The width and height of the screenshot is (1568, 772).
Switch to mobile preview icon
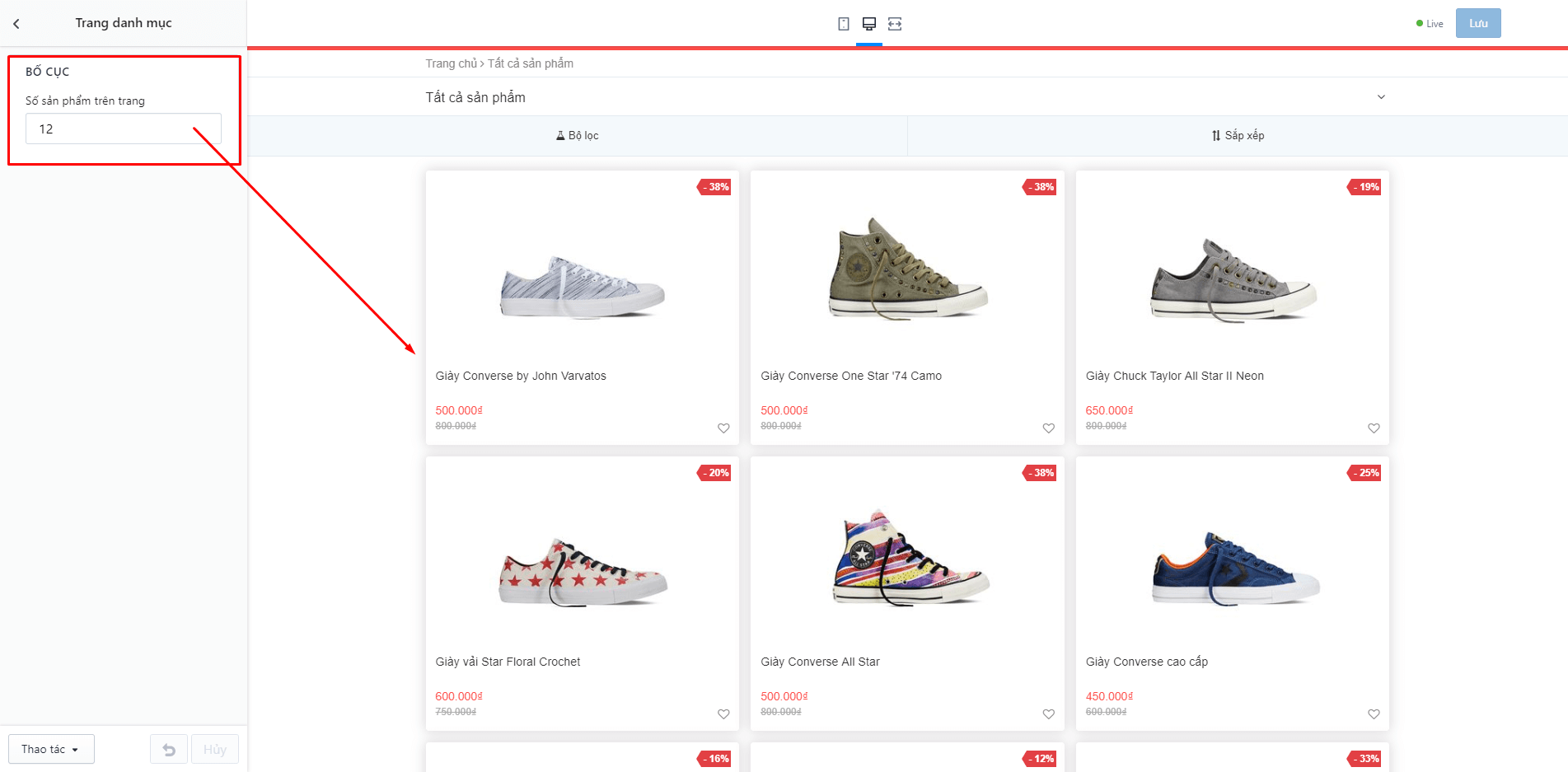coord(844,24)
